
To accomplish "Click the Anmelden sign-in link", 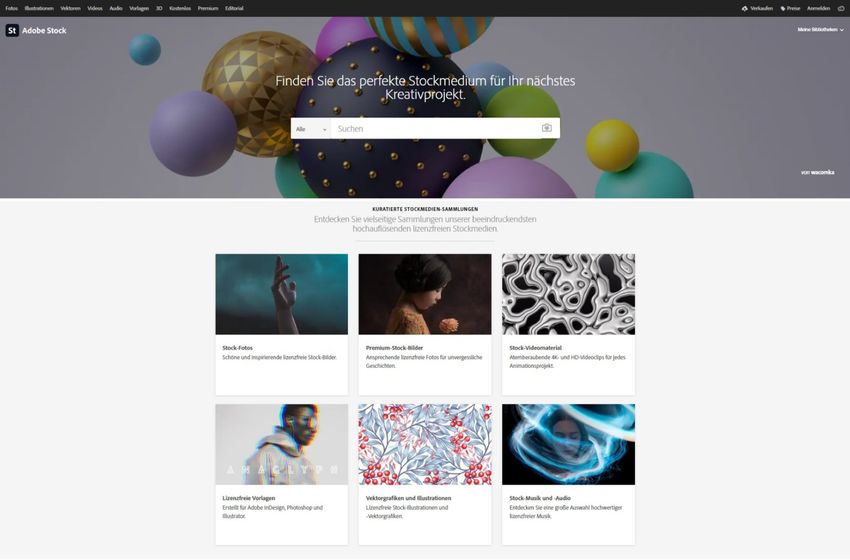I will 819,8.
